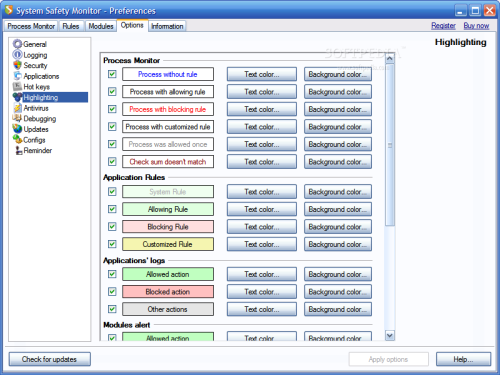Viewport: 500px width, 375px height.
Task: Click the scrollbar up arrow
Action: point(389,59)
